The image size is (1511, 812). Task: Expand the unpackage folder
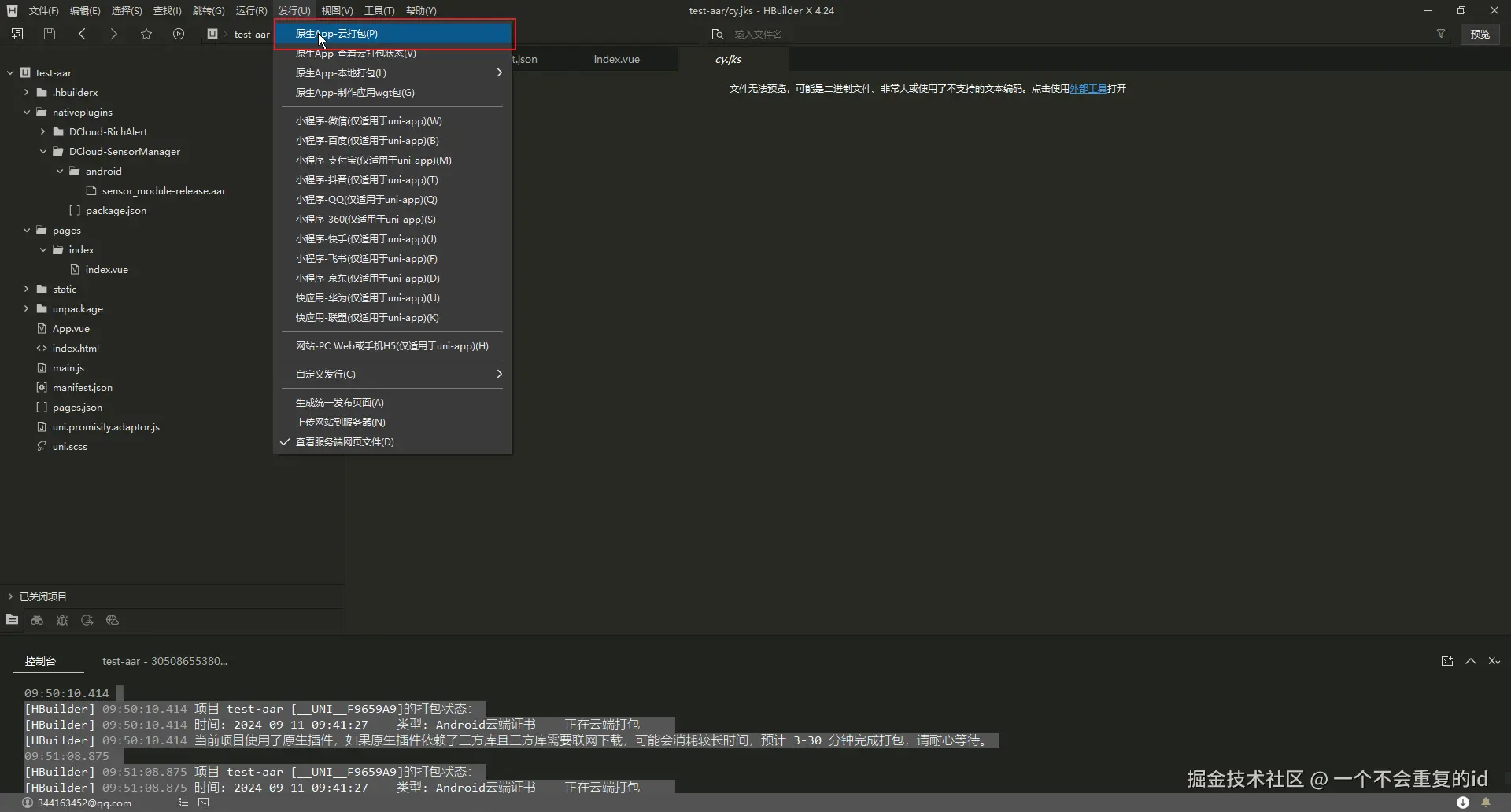tap(27, 308)
